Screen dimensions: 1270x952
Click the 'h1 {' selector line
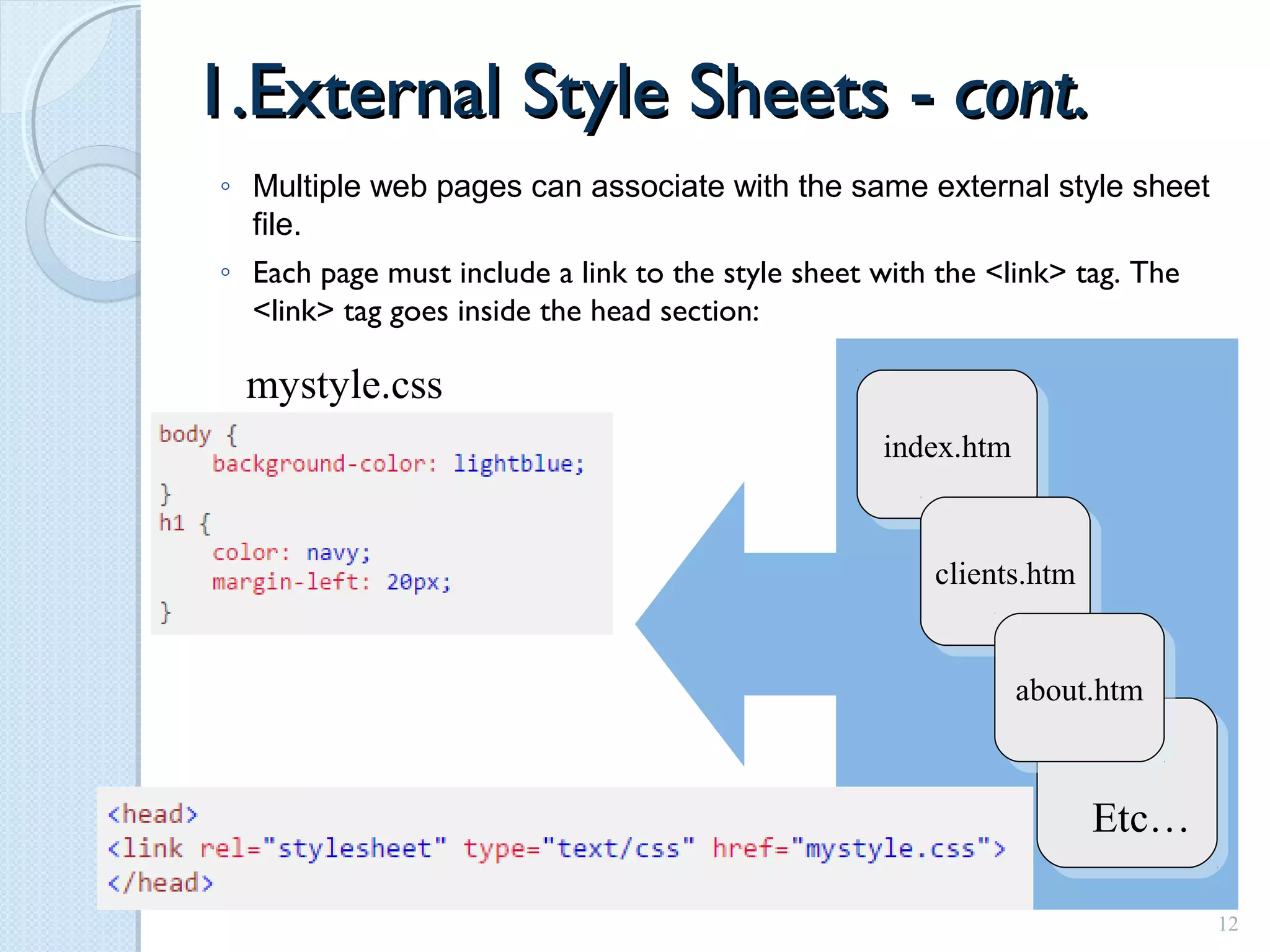pos(185,522)
